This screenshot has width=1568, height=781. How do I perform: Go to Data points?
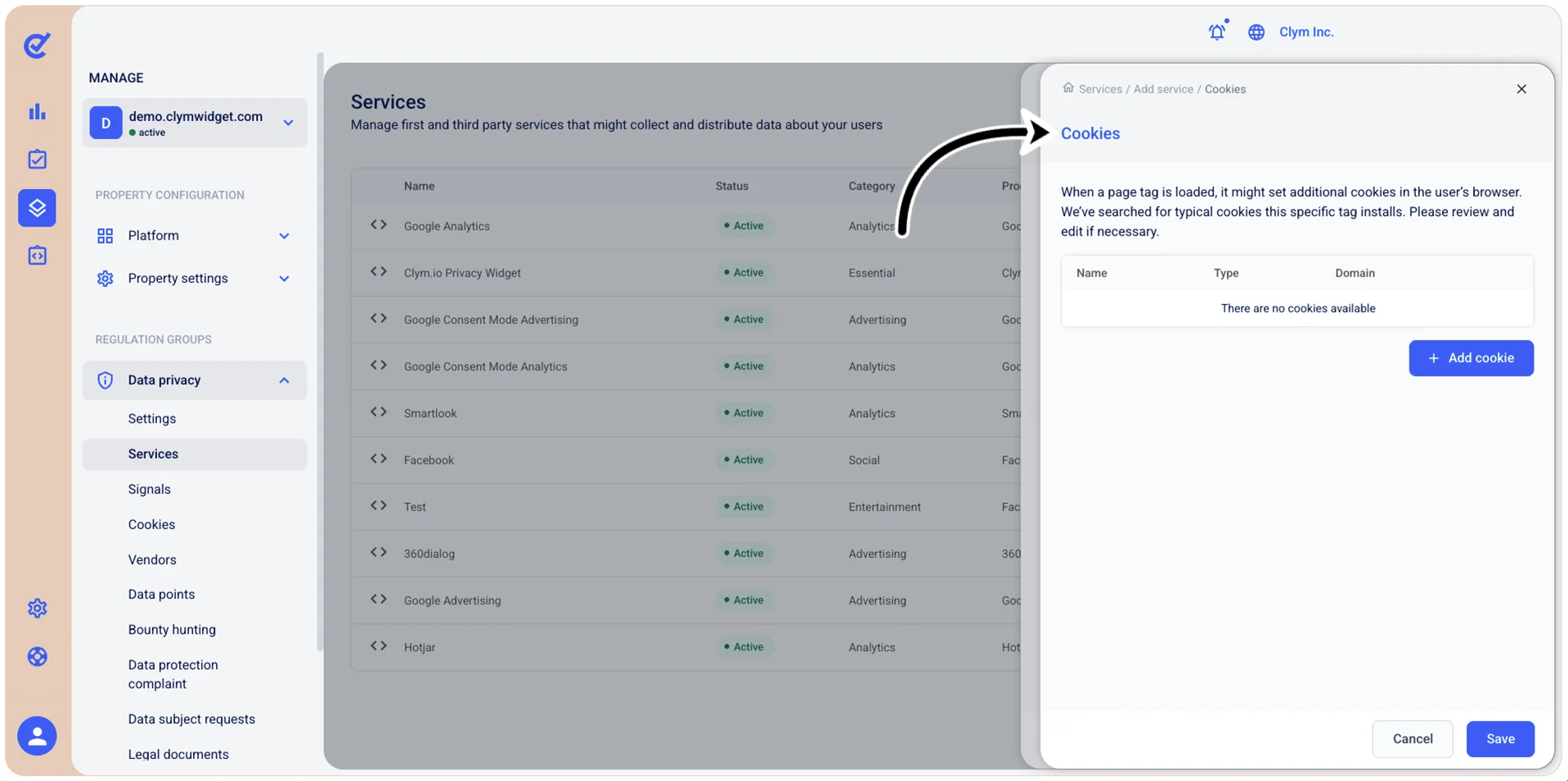(x=161, y=595)
